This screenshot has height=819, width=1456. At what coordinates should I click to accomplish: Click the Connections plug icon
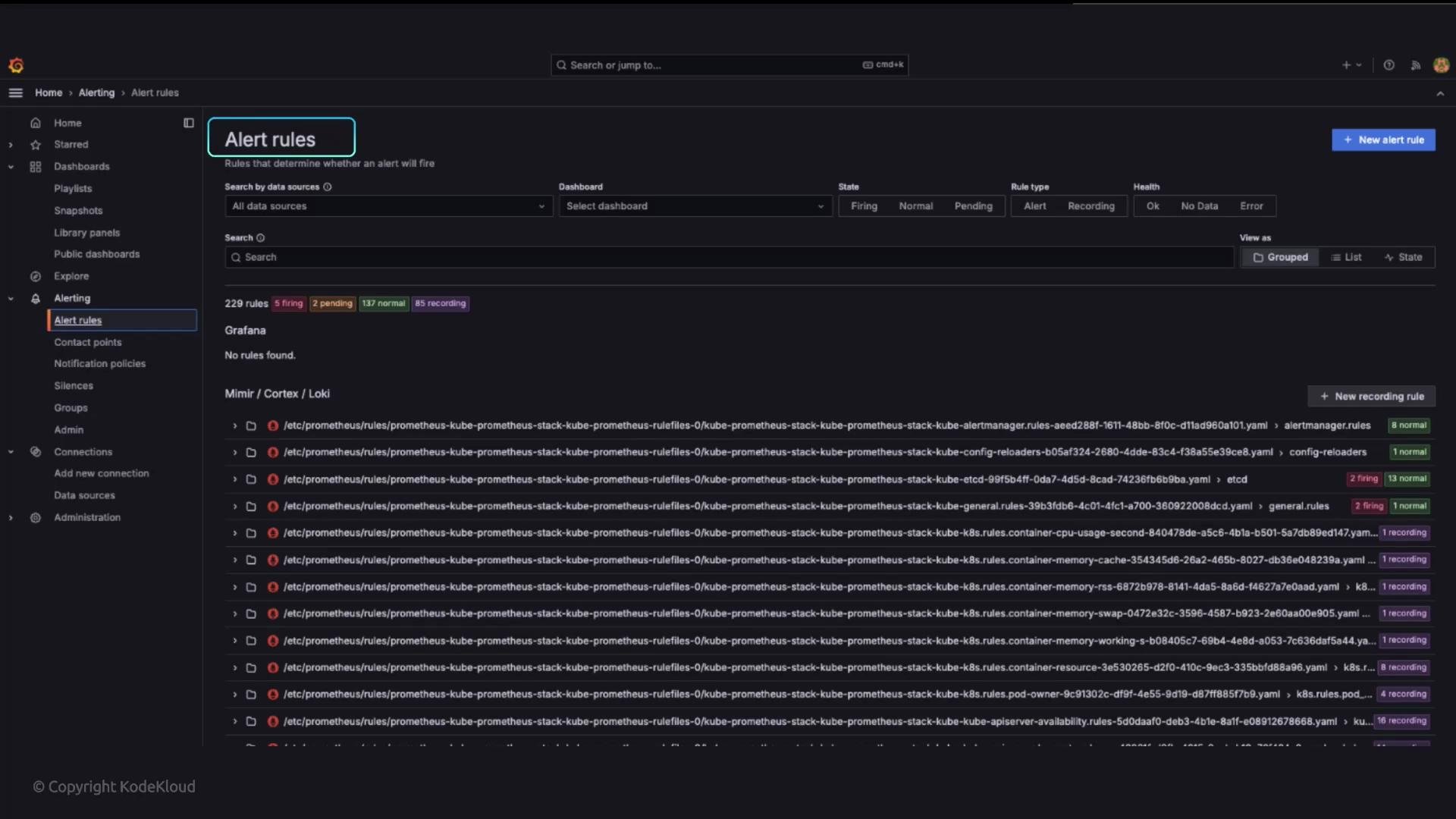pos(35,452)
